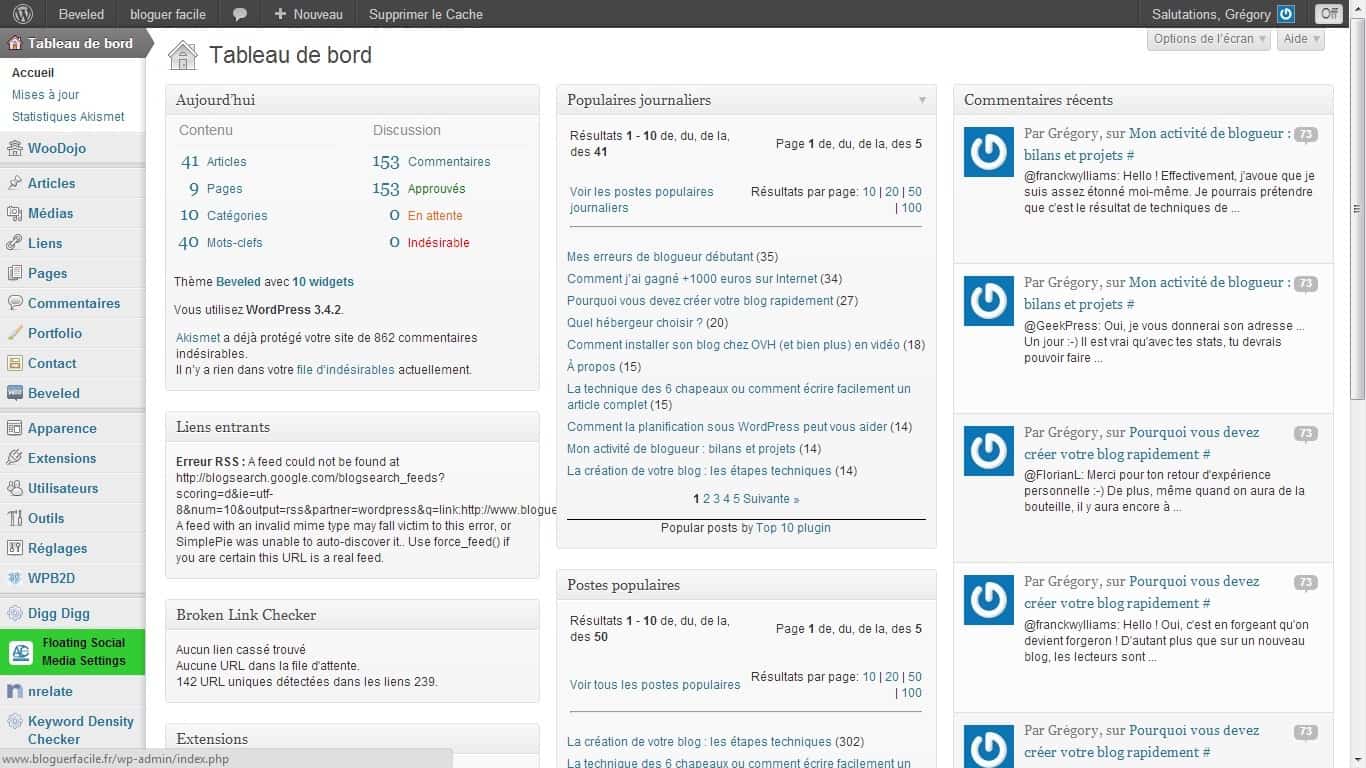Expand the Aide help dropdown
This screenshot has width=1366, height=768.
click(x=1300, y=39)
